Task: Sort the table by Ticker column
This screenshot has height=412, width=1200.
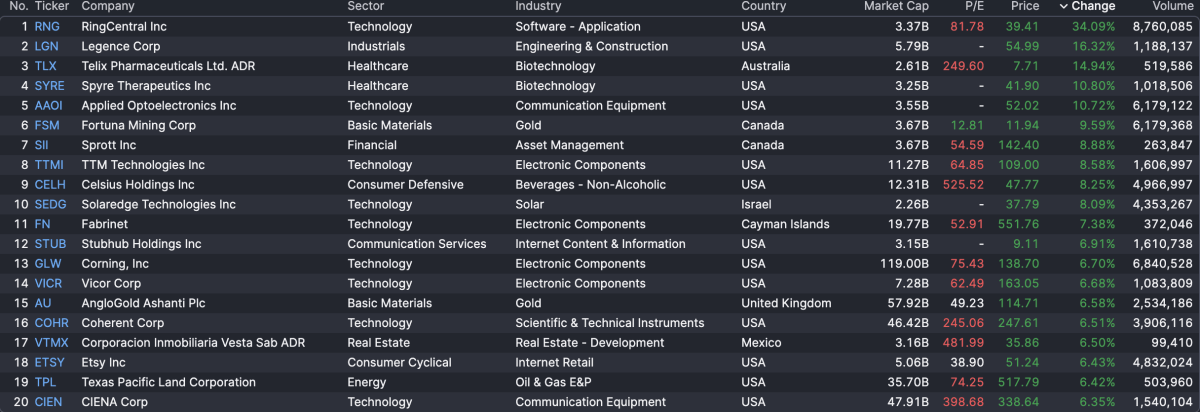Action: (x=52, y=6)
